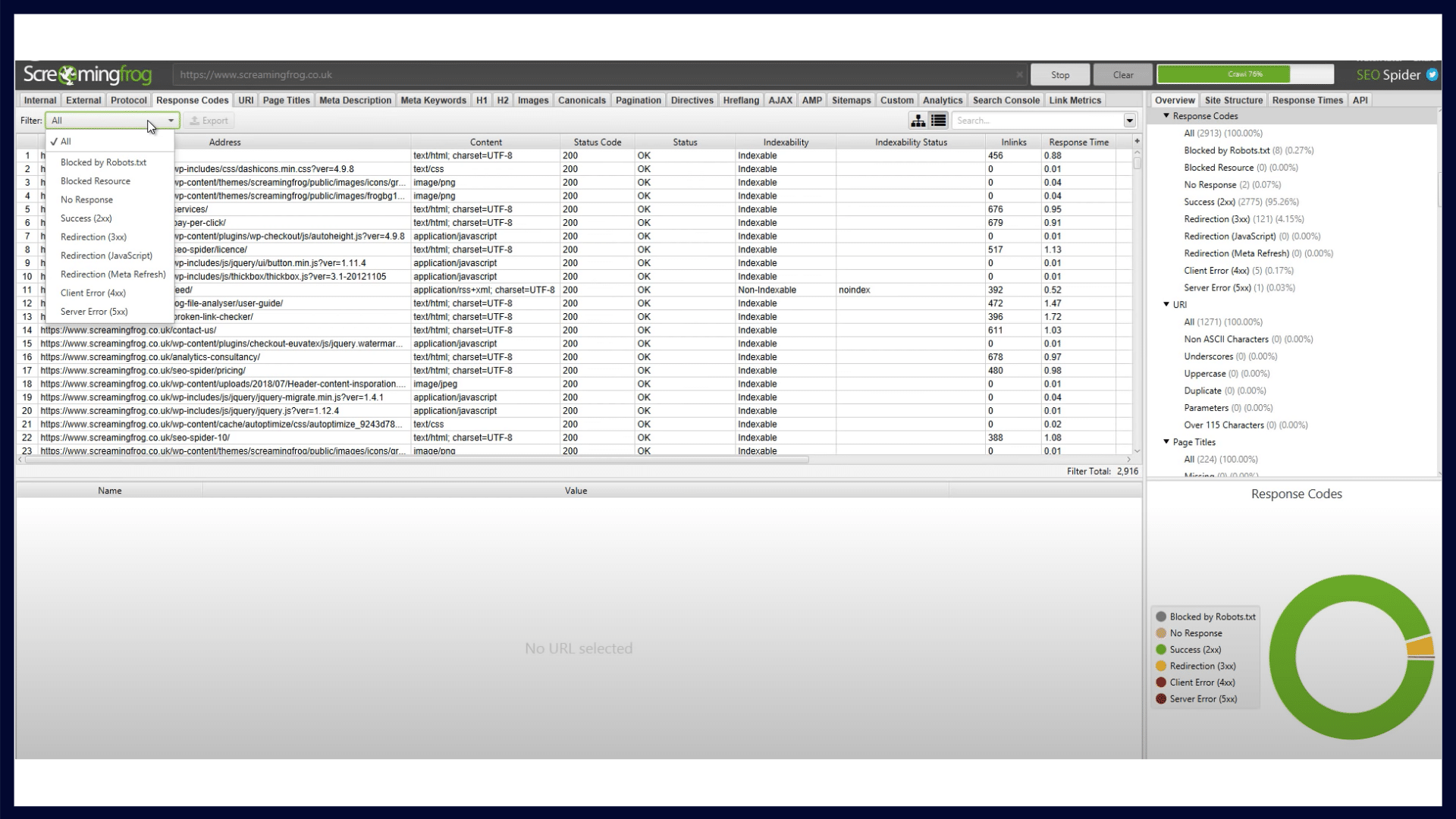The height and width of the screenshot is (819, 1456).
Task: Click the Screaming Frog logo
Action: pos(87,74)
